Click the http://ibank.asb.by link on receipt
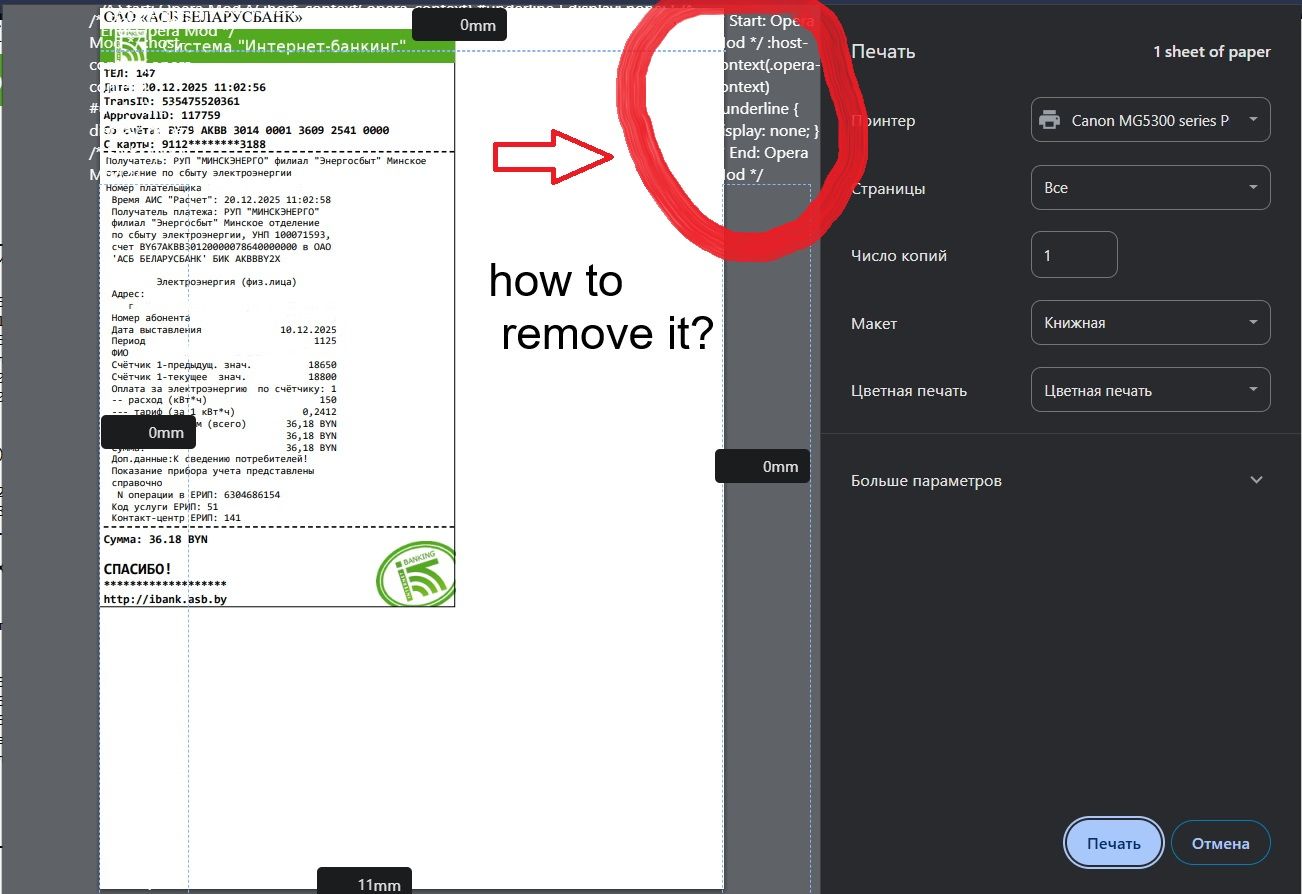The width and height of the screenshot is (1302, 894). point(166,599)
